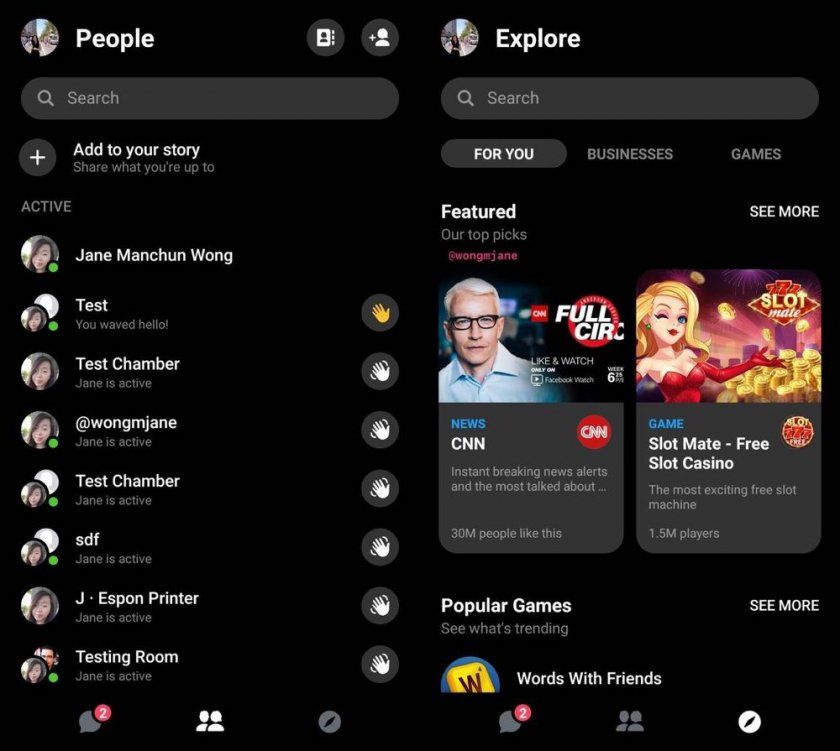Wave back at Test
Screen dimensions: 840x751
380,313
